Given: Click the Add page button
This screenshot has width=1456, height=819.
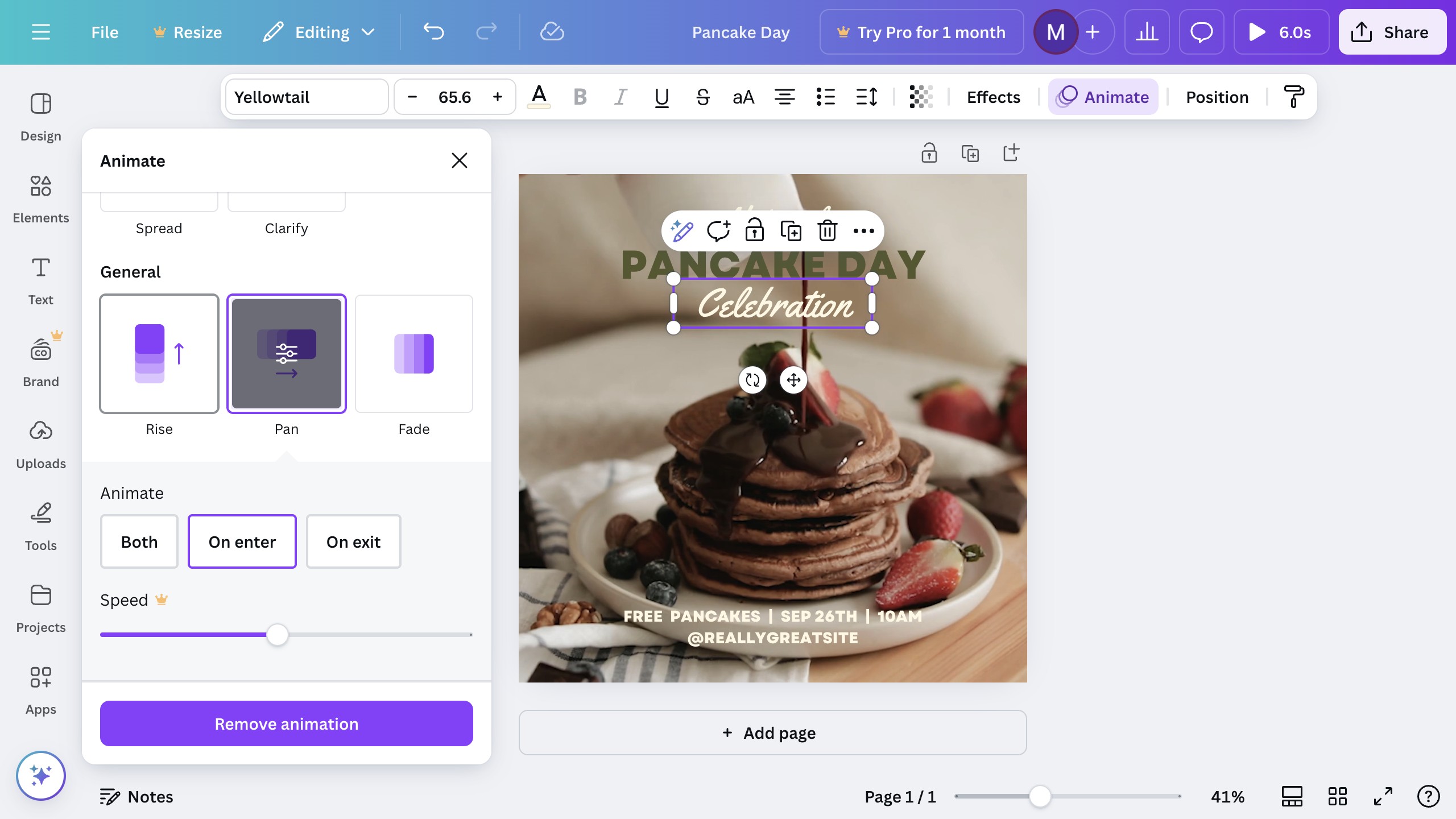Looking at the screenshot, I should tap(772, 733).
